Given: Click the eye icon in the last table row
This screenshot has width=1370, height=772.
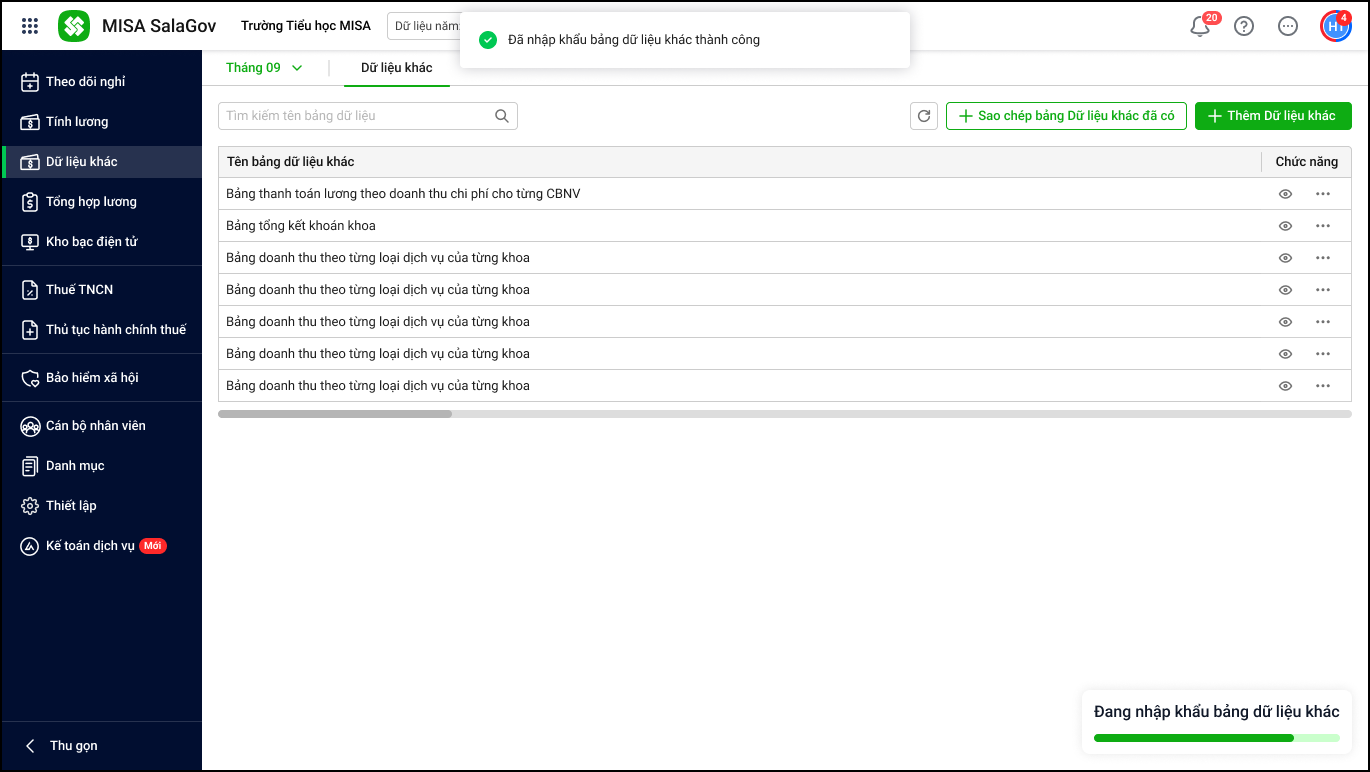Looking at the screenshot, I should (1286, 386).
